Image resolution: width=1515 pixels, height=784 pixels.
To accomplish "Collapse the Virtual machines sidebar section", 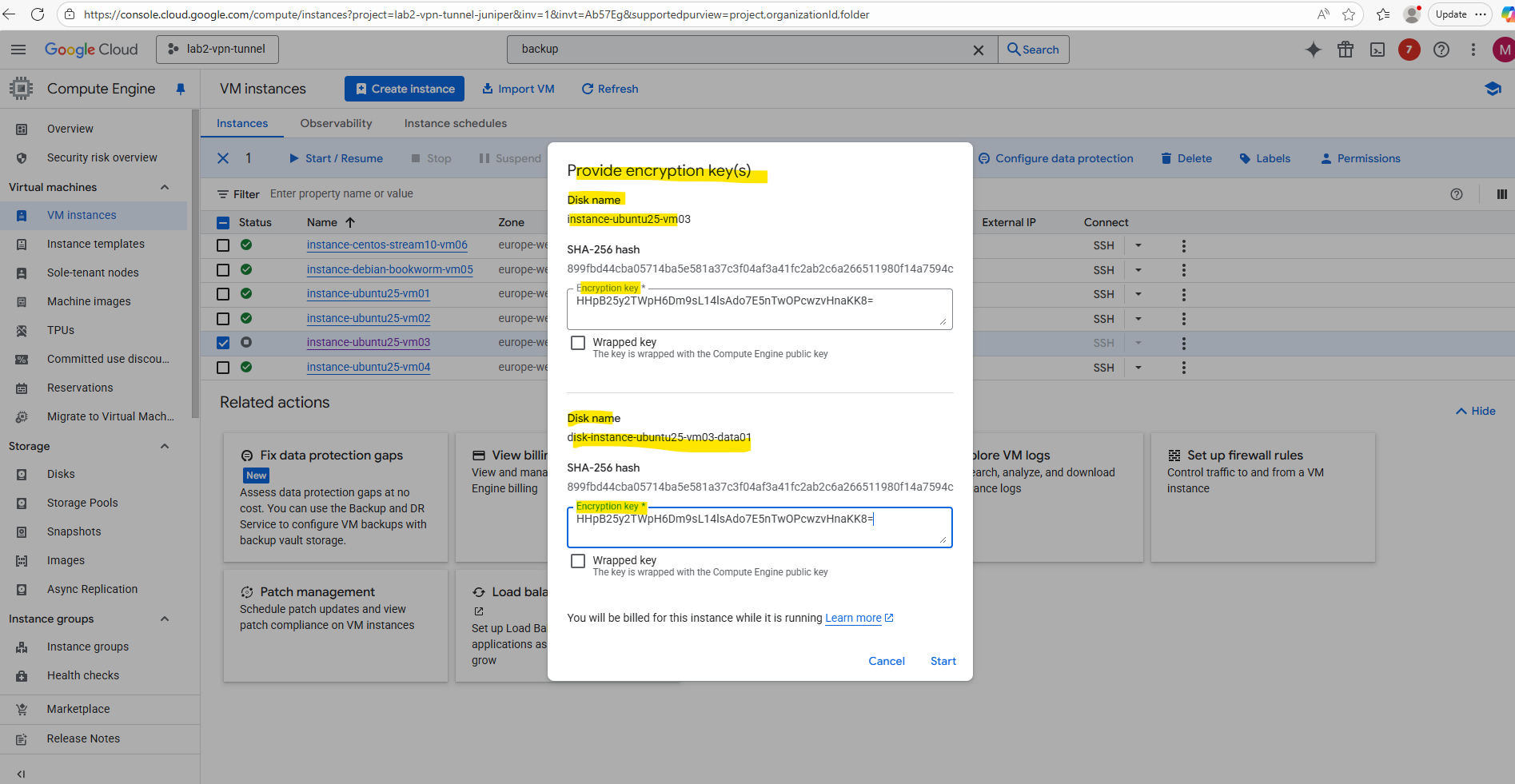I will click(165, 187).
